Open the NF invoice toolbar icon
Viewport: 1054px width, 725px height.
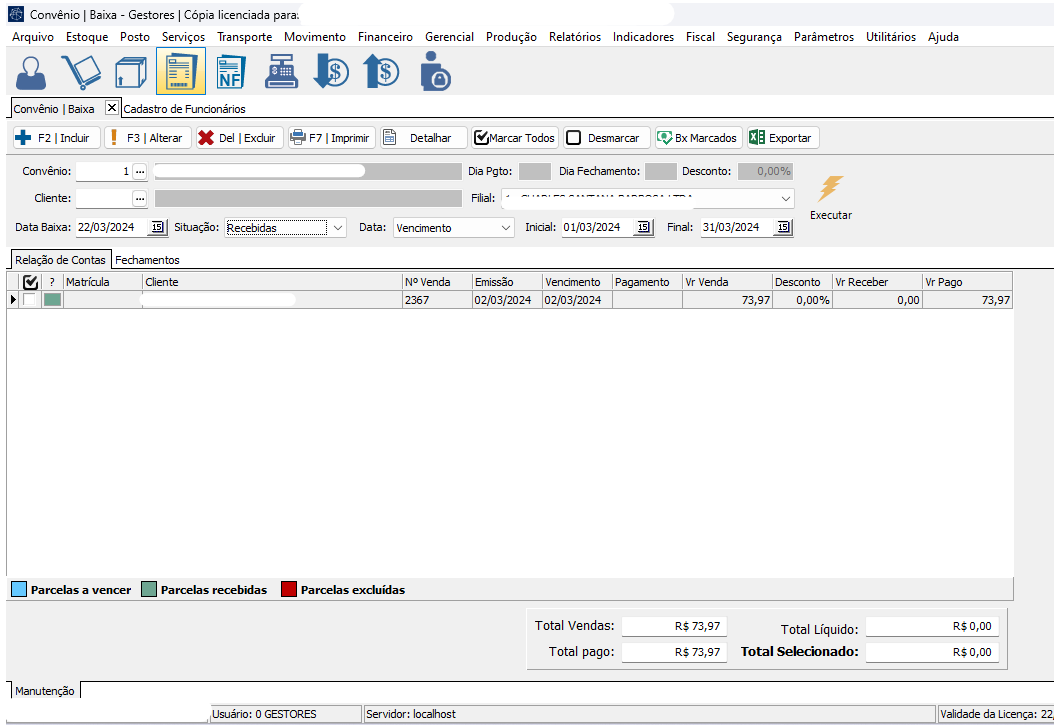point(230,72)
